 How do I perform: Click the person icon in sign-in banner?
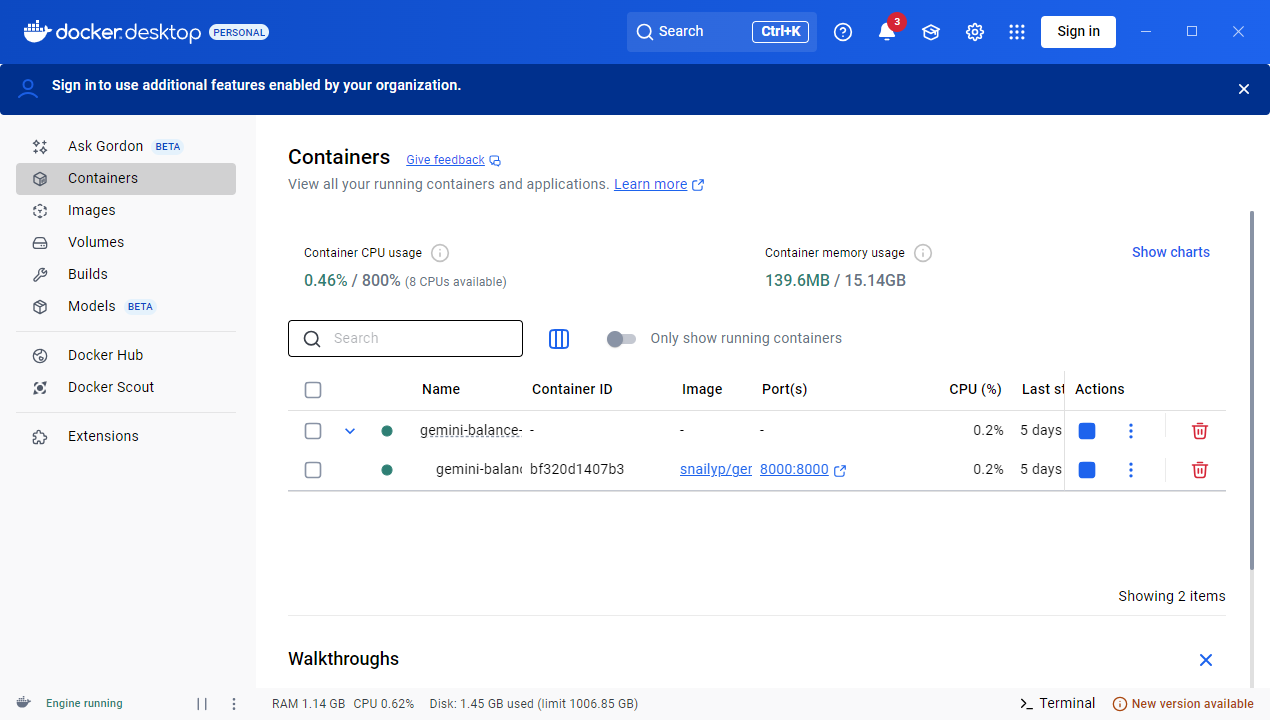[x=29, y=89]
